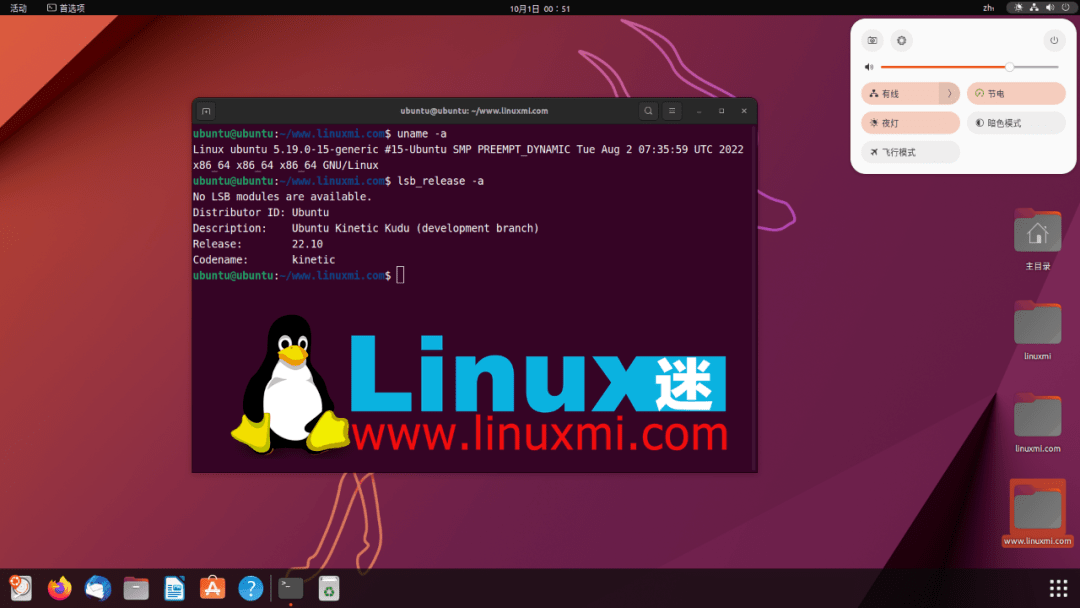Click the new tab button in the terminal

tap(206, 111)
